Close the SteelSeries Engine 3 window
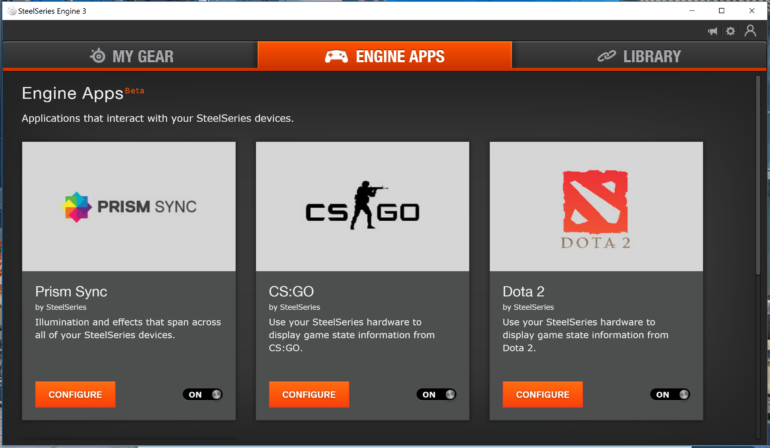Image resolution: width=770 pixels, height=448 pixels. coord(751,10)
